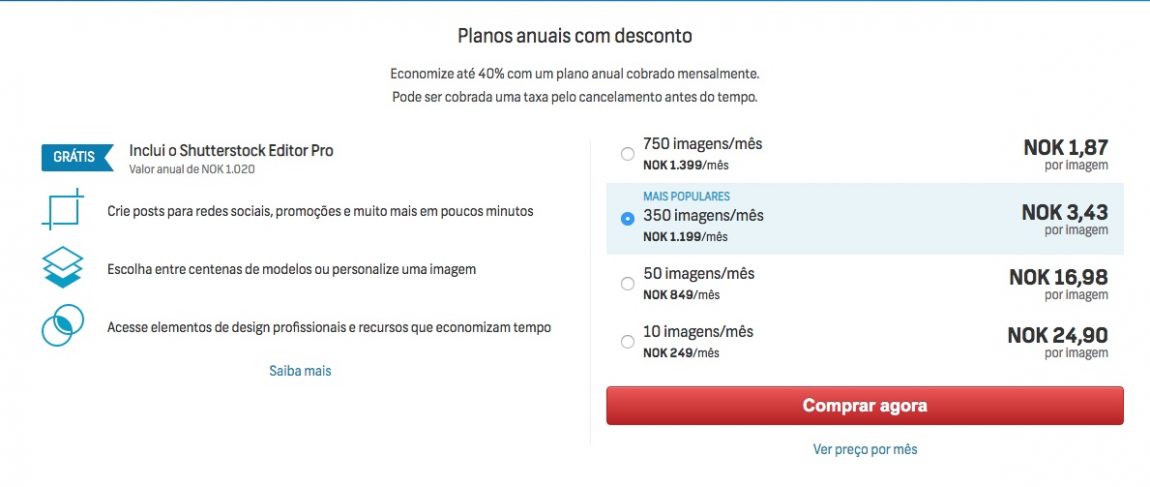This screenshot has width=1150, height=487.
Task: Click the Comprar agora button
Action: (x=865, y=406)
